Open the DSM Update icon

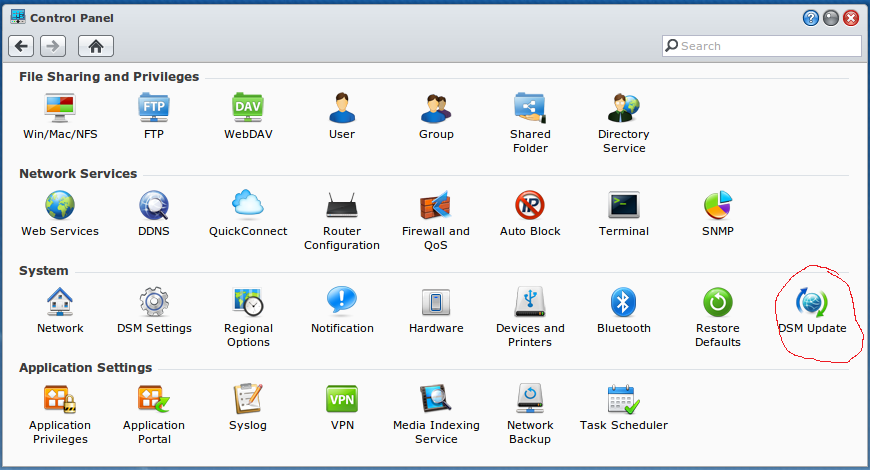812,303
